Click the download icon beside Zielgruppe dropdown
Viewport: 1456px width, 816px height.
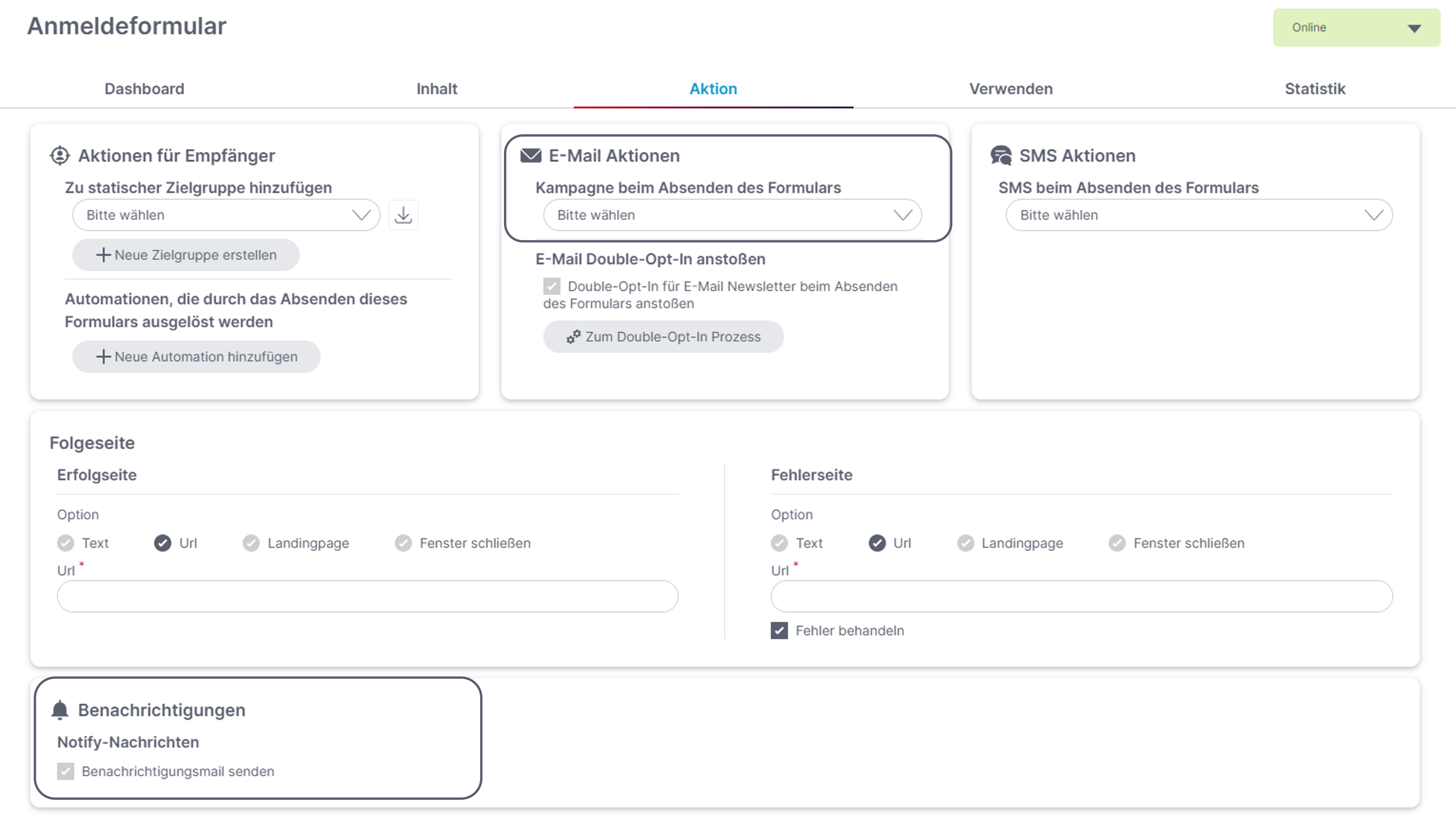(403, 215)
